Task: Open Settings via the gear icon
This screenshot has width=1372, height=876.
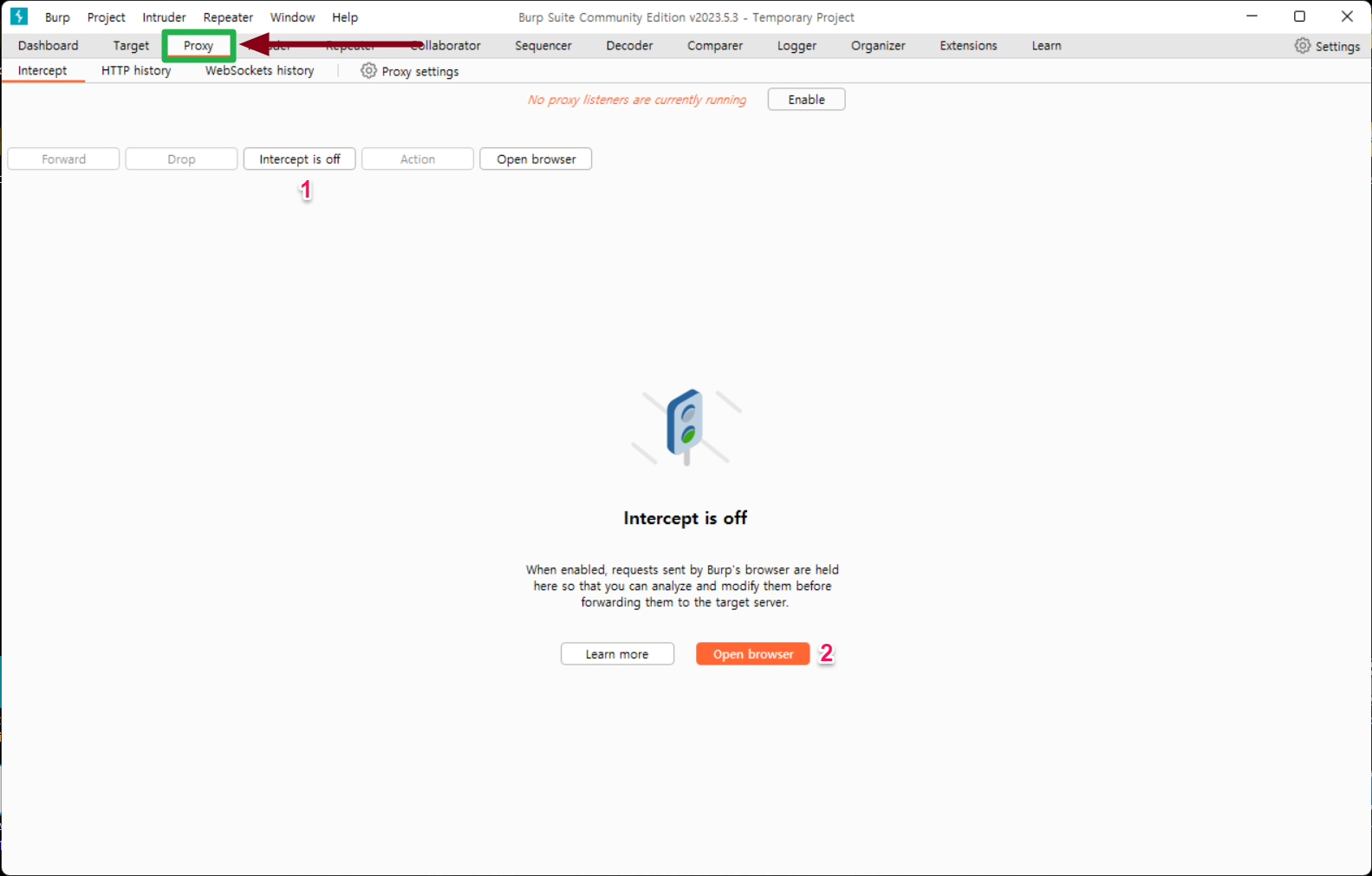Action: [1302, 46]
